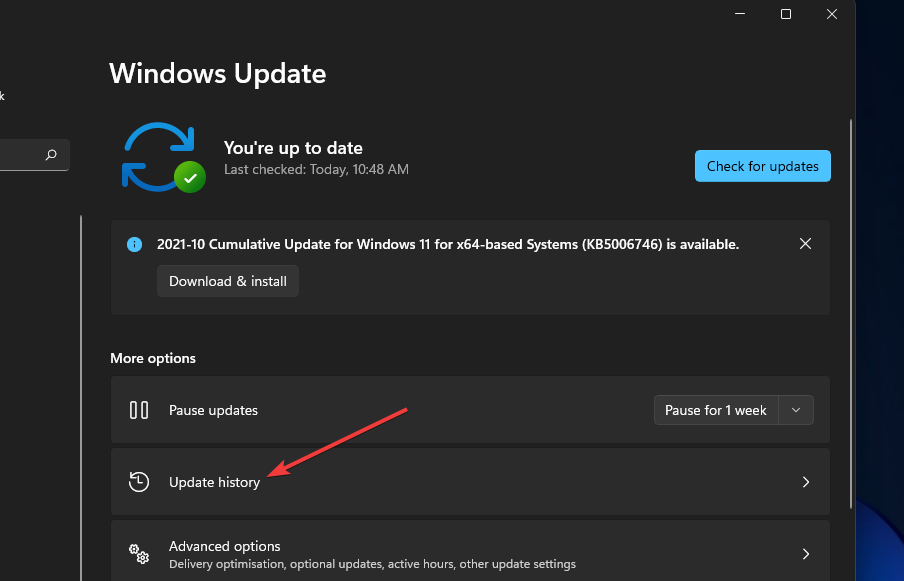
Task: Click the 'Windows Update' page title
Action: coord(217,74)
